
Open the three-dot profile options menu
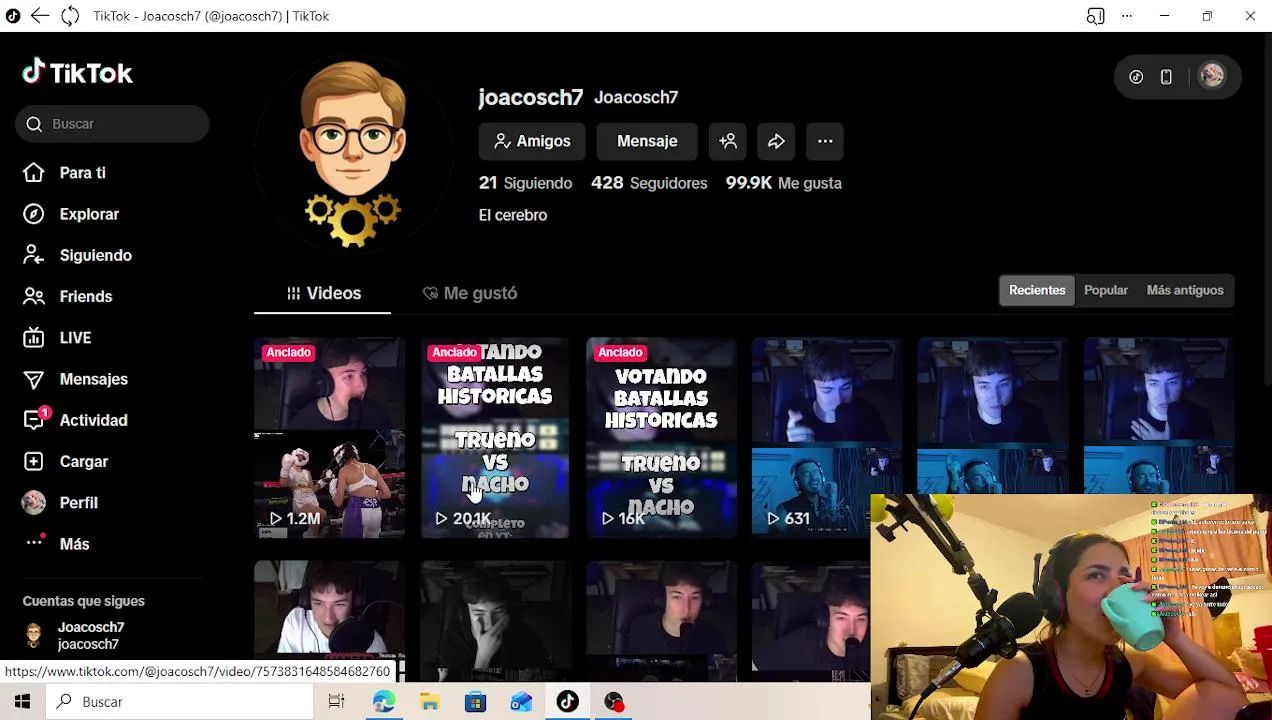point(825,141)
